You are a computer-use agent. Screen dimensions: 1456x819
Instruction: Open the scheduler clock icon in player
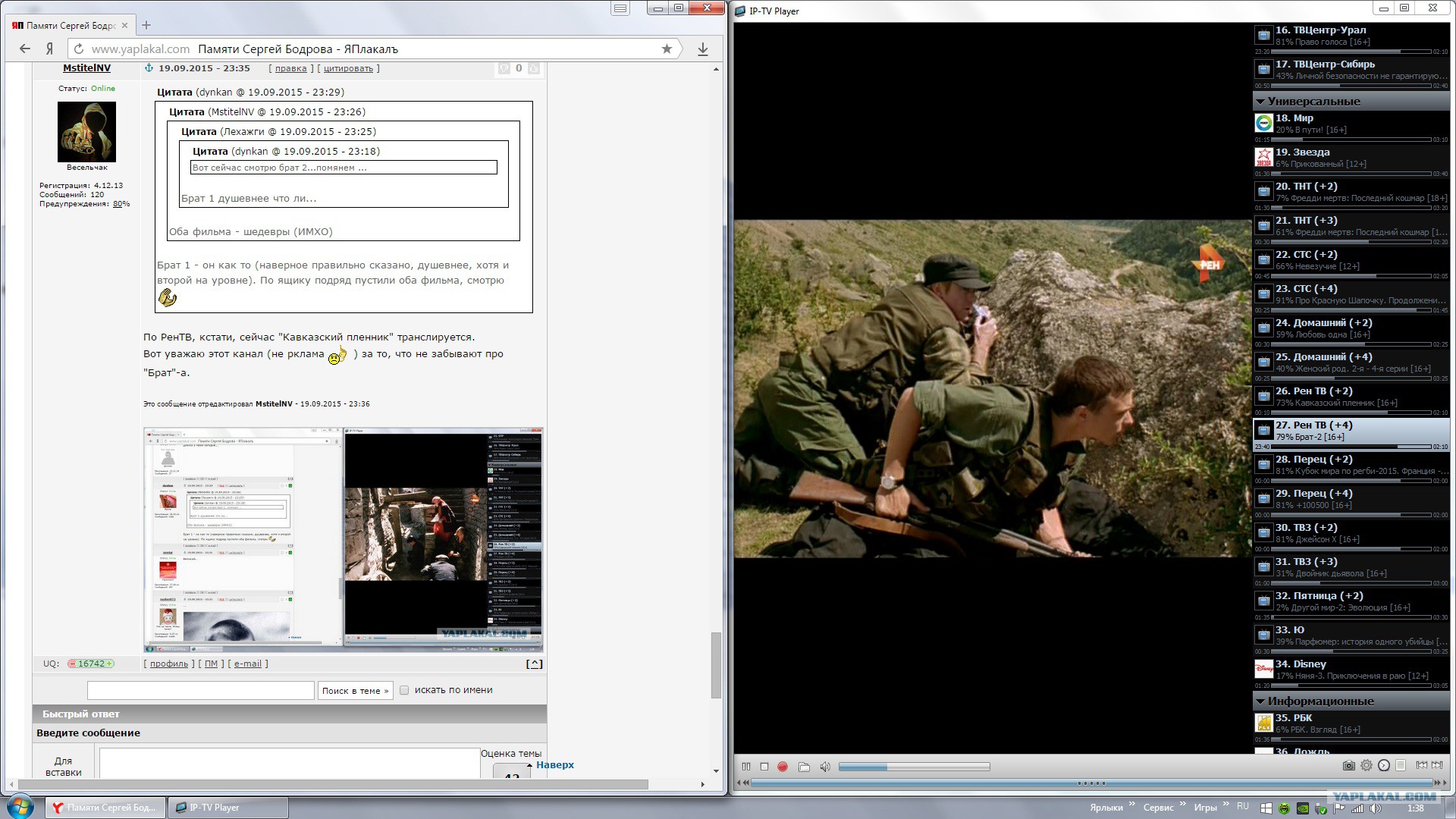[x=1384, y=766]
